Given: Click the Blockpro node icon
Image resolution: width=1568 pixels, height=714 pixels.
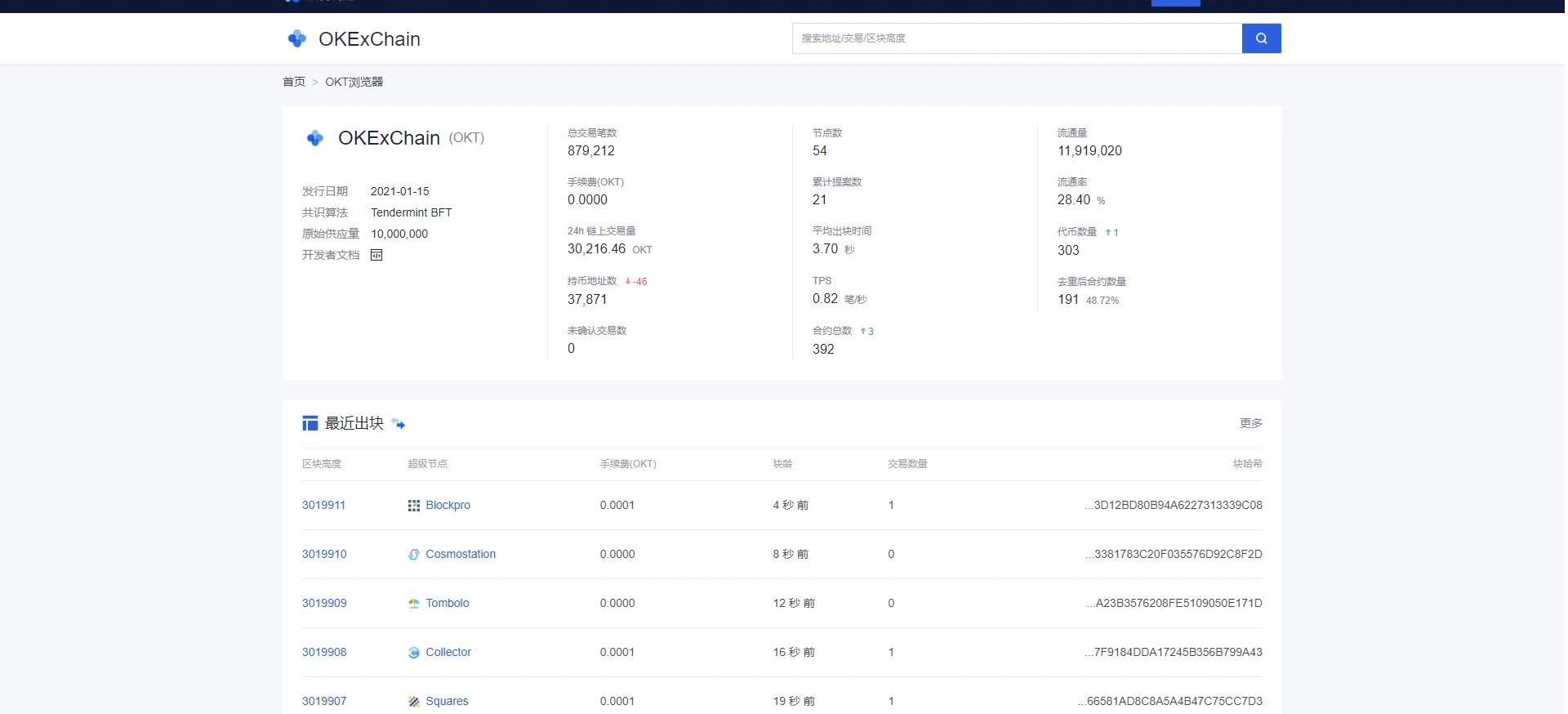Looking at the screenshot, I should pyautogui.click(x=414, y=506).
